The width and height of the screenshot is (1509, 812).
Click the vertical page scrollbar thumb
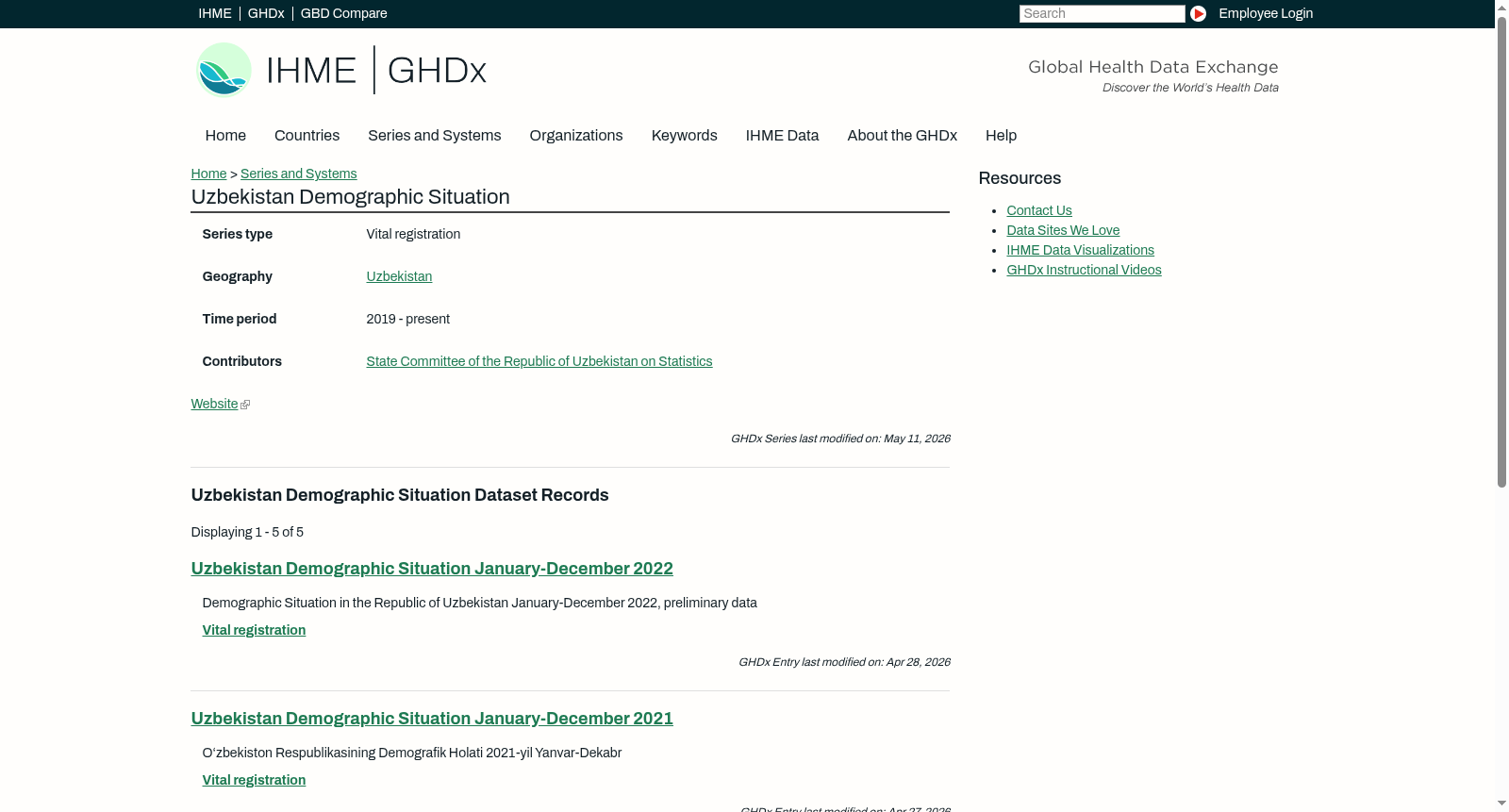1501,252
